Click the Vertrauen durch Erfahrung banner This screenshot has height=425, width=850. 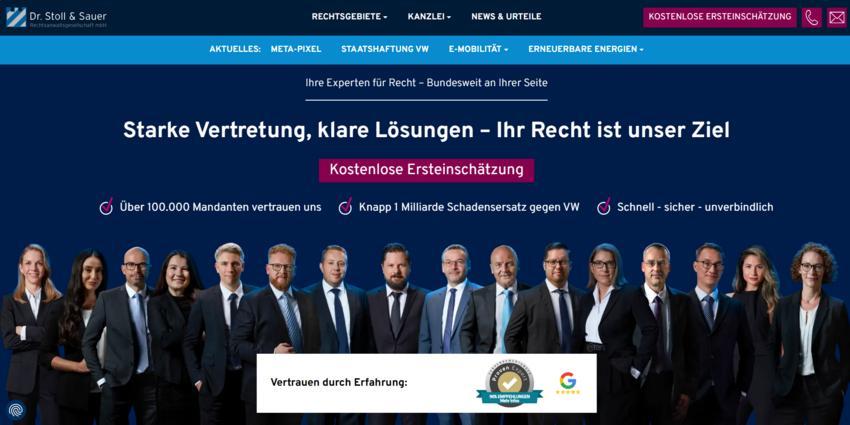click(427, 383)
